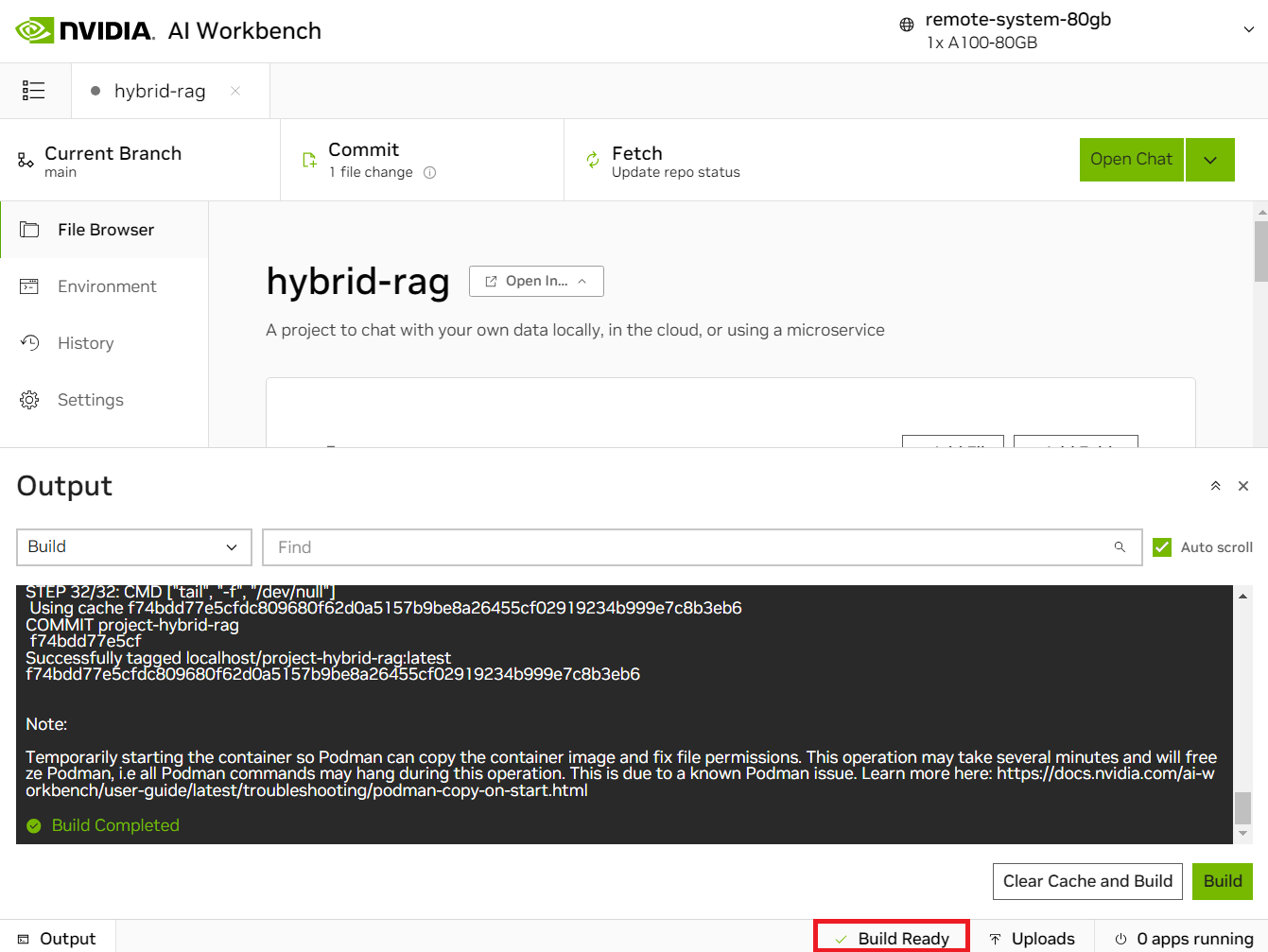Viewport: 1268px width, 952px height.
Task: Click the Podman troubleshooting docs URL
Action: pyautogui.click(x=620, y=782)
